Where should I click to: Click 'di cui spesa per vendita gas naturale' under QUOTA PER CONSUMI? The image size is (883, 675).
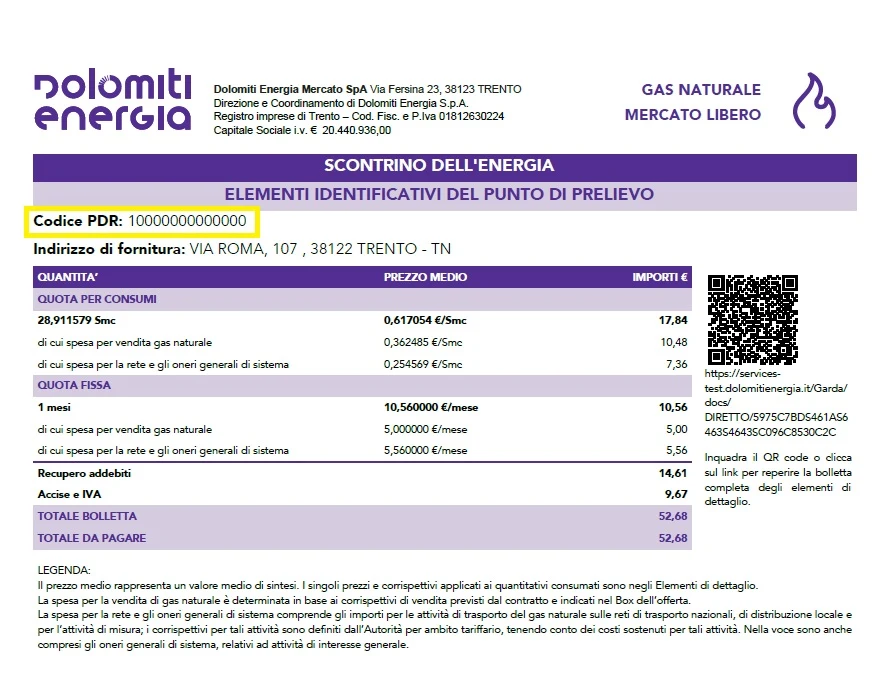click(125, 342)
